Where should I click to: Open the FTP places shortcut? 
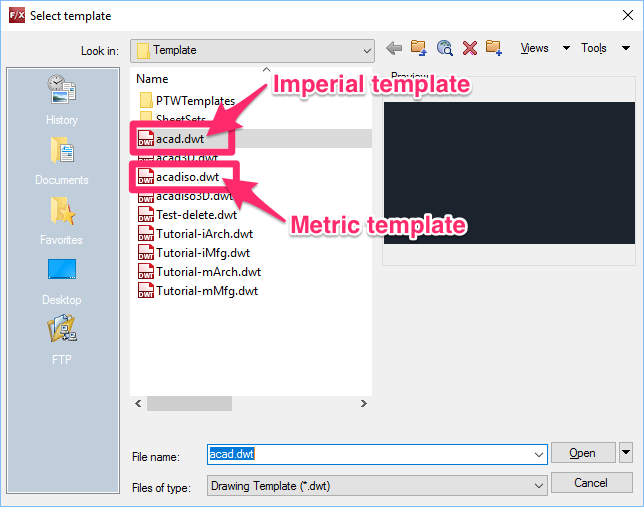tap(62, 340)
